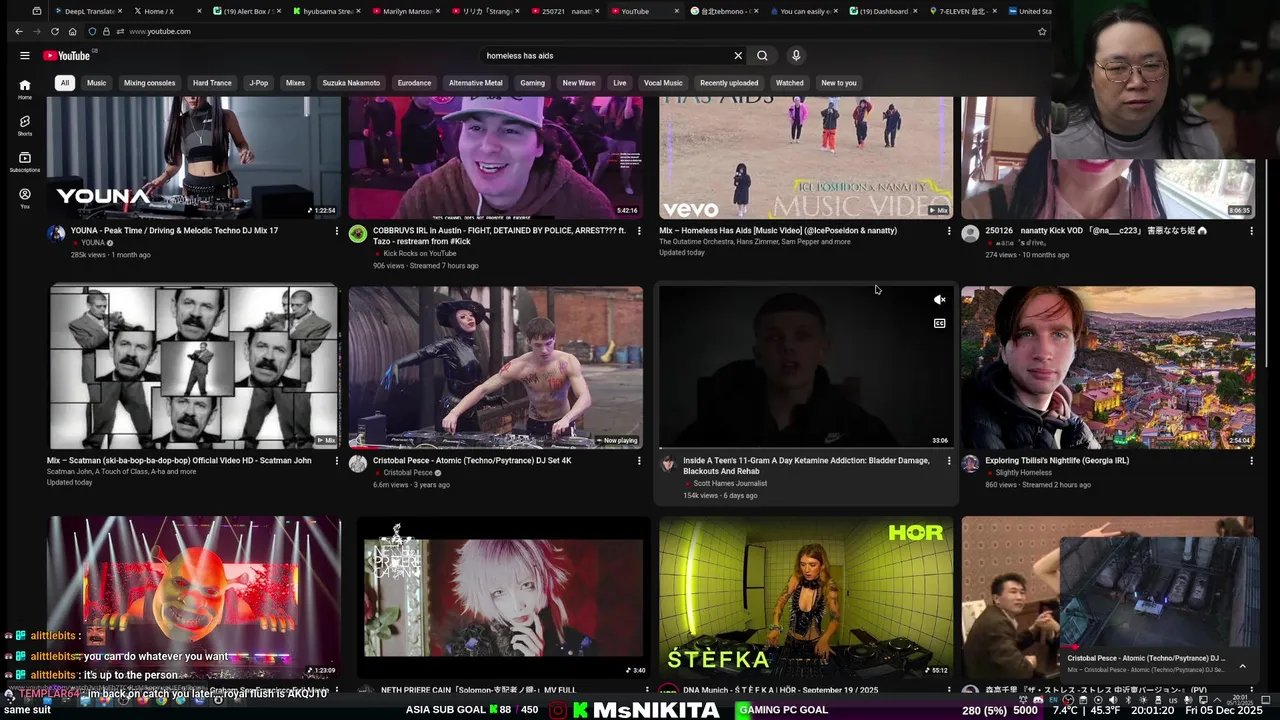
Task: Open the Cristobal Pesce channel avatar
Action: pos(358,464)
